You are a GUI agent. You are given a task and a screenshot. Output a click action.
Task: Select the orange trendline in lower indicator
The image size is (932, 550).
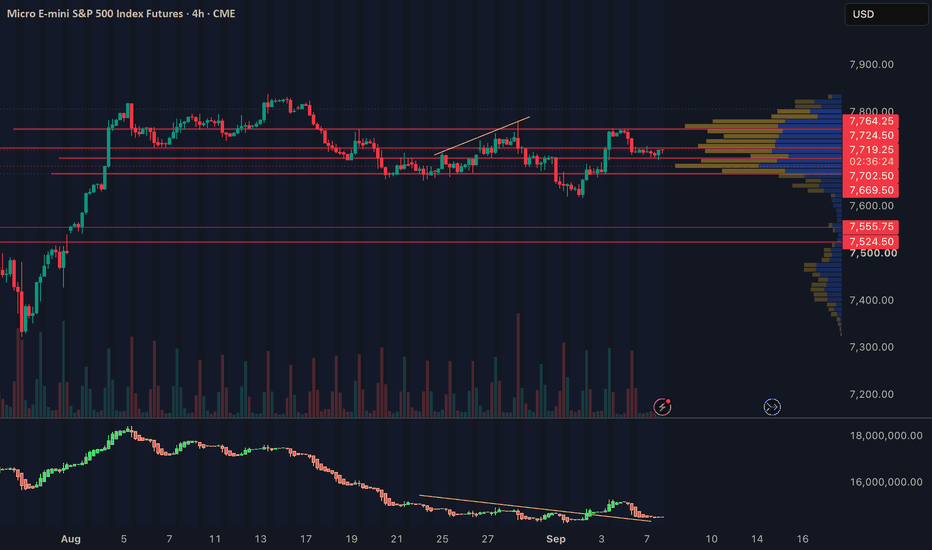pyautogui.click(x=535, y=508)
